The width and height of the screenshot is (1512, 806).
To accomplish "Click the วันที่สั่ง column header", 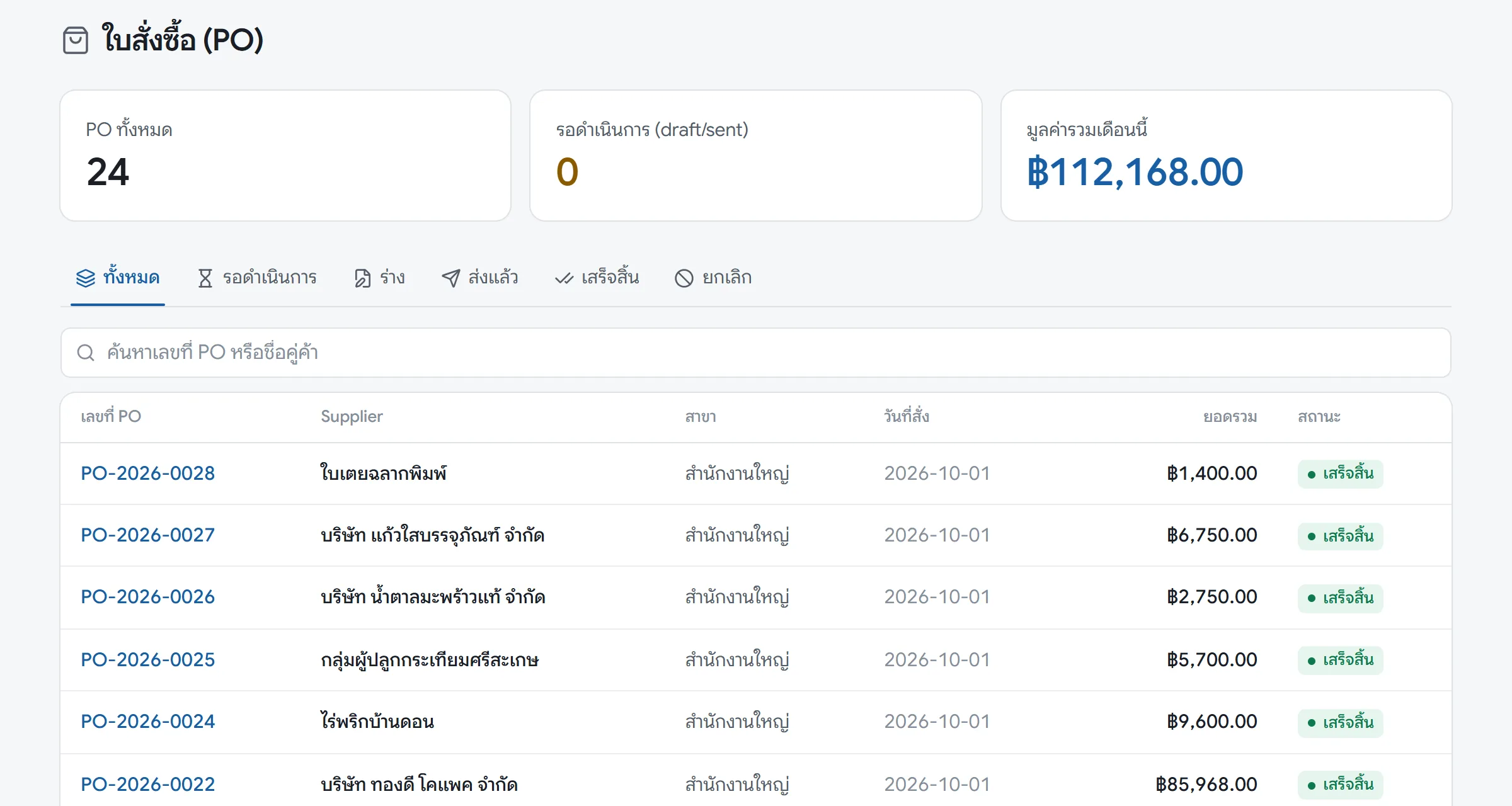I will point(907,417).
